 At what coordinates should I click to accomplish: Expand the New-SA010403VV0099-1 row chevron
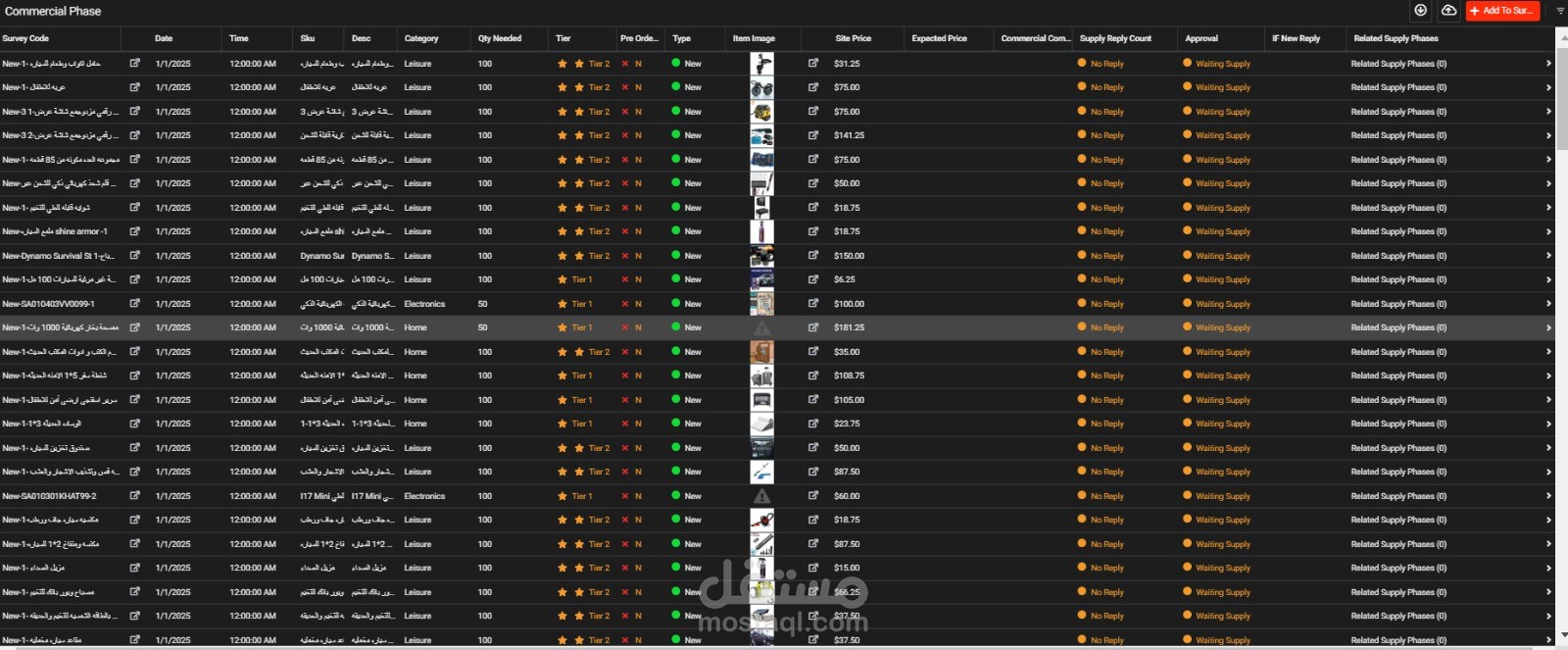point(1548,304)
